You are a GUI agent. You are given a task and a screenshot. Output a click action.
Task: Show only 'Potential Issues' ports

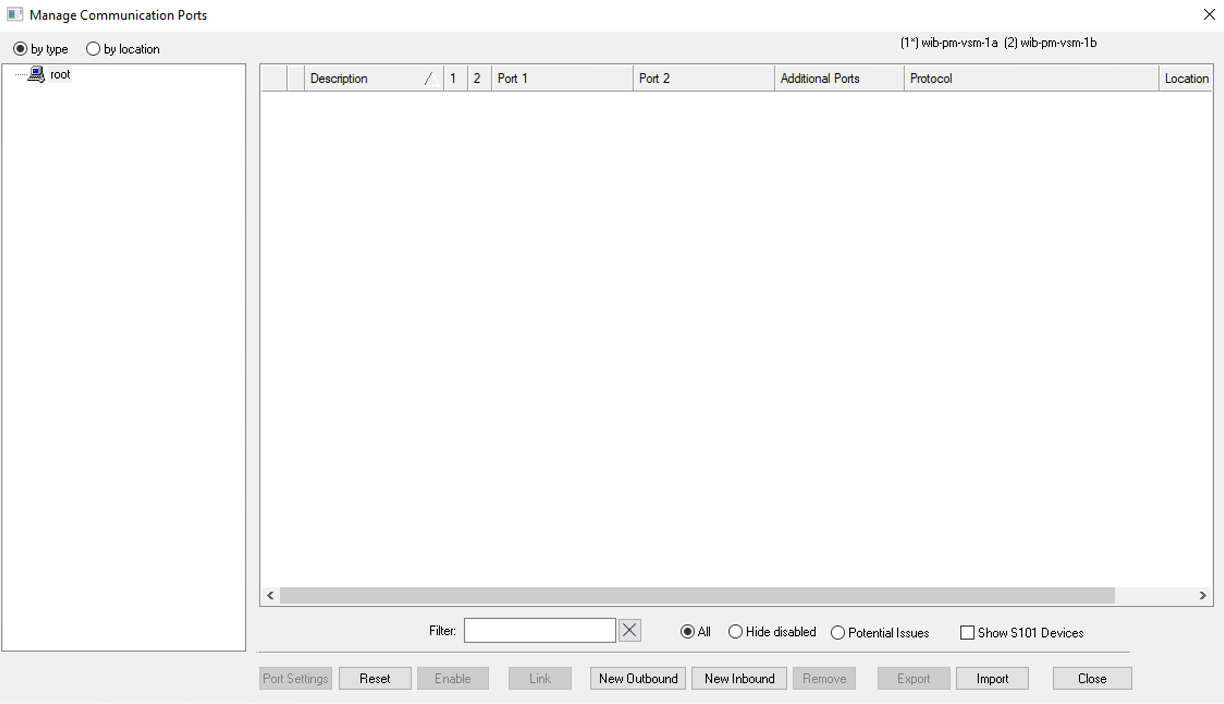pos(838,633)
